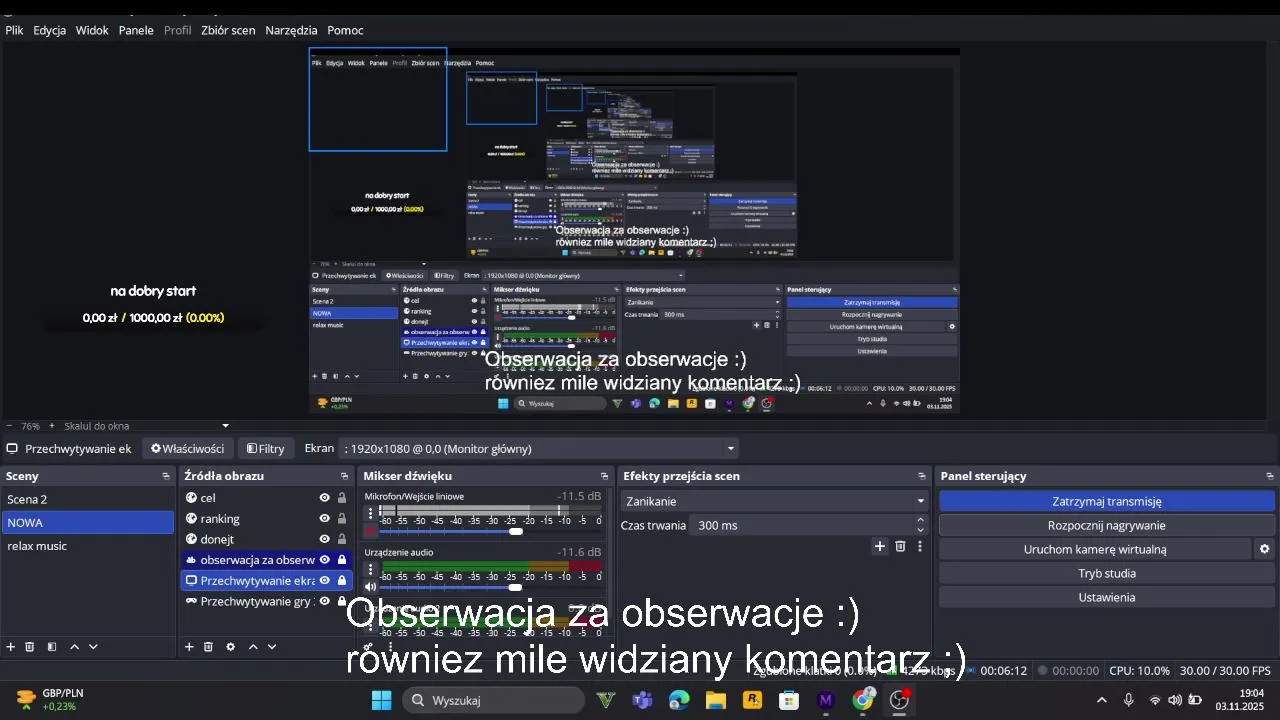Open the Edycja menu
Viewport: 1280px width, 720px height.
(49, 30)
